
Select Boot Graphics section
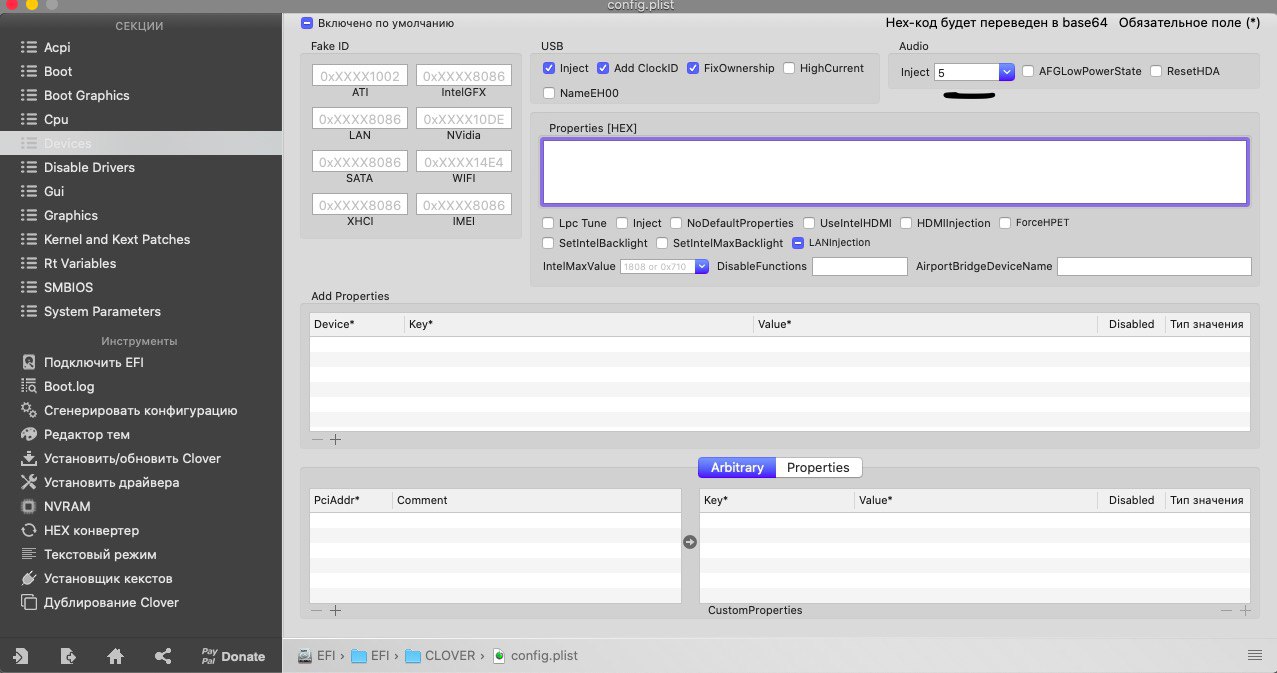click(140, 95)
